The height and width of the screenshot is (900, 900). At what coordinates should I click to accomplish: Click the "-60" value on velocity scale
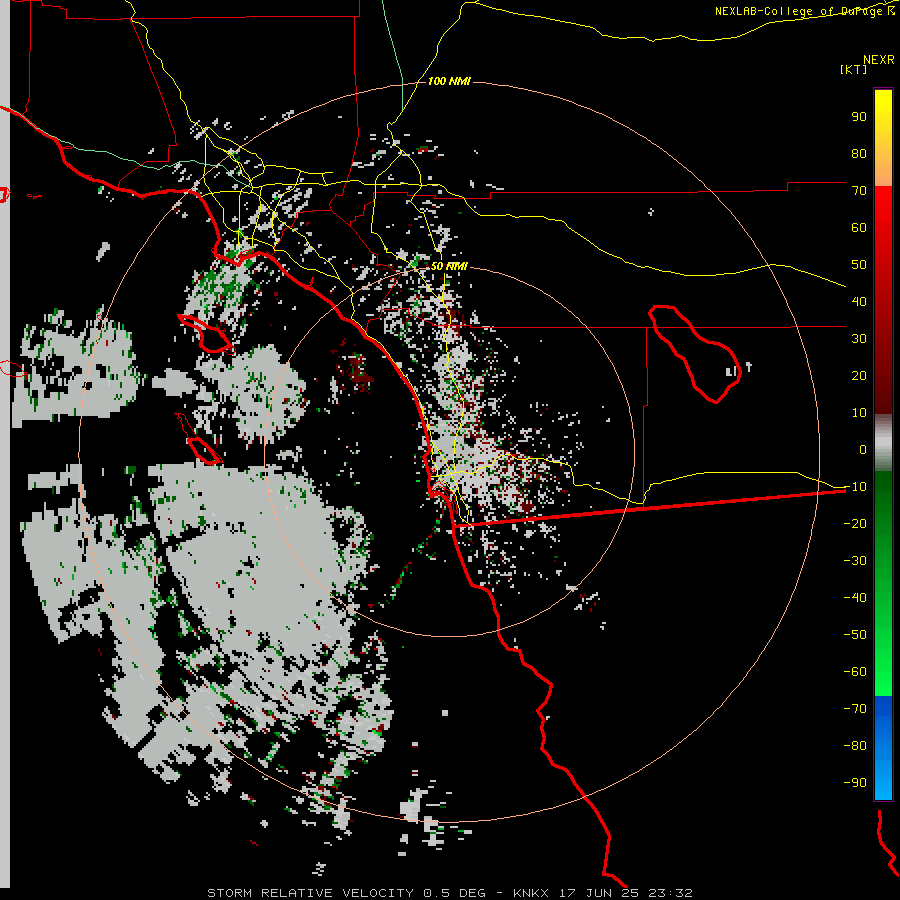click(x=855, y=672)
